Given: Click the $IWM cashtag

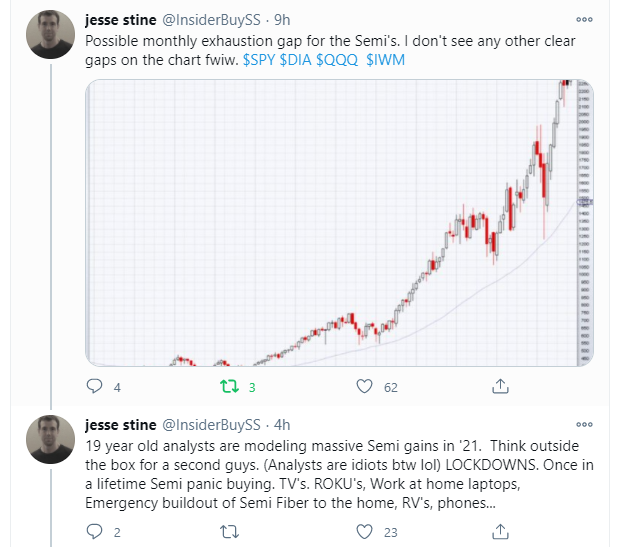Looking at the screenshot, I should tap(386, 58).
